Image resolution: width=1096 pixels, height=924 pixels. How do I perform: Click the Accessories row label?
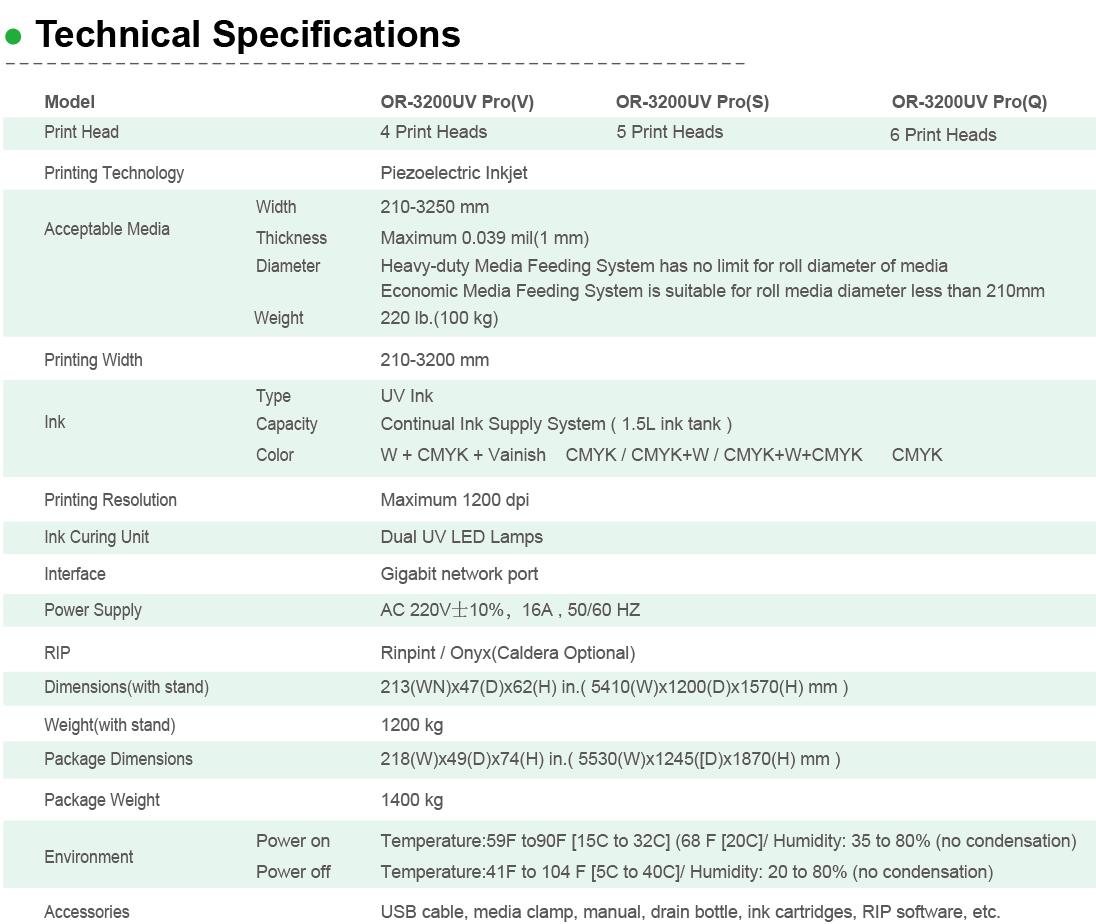coord(87,912)
